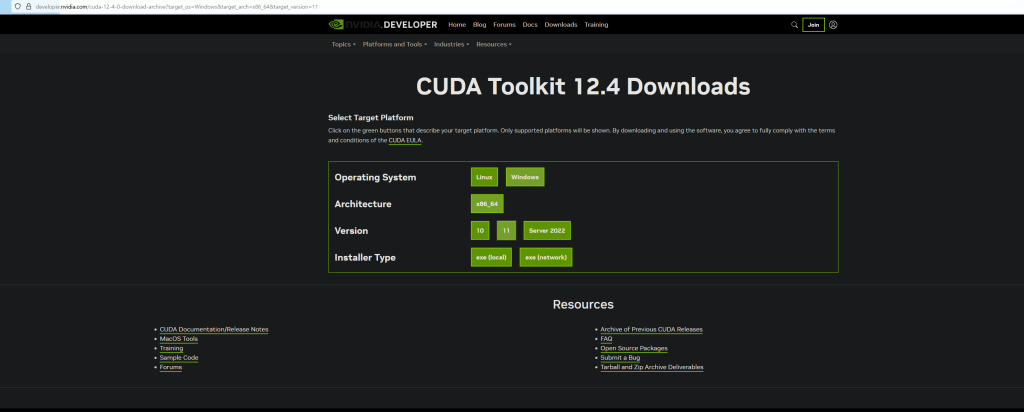
Task: Click the CUDA Toolkit 12.4 Downloads heading
Action: tap(583, 87)
